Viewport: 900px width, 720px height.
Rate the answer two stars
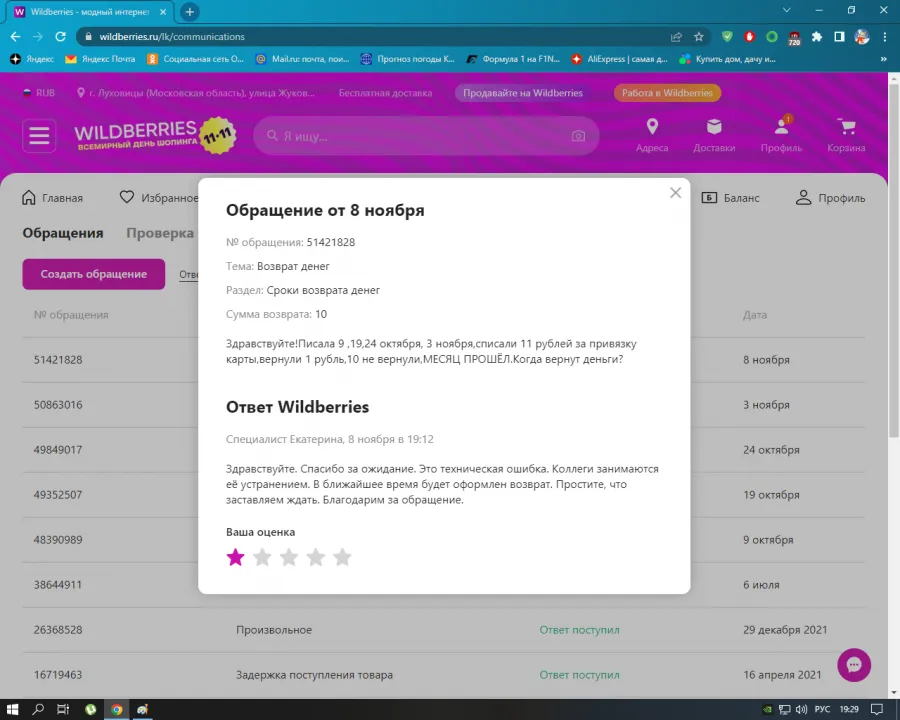tap(262, 557)
